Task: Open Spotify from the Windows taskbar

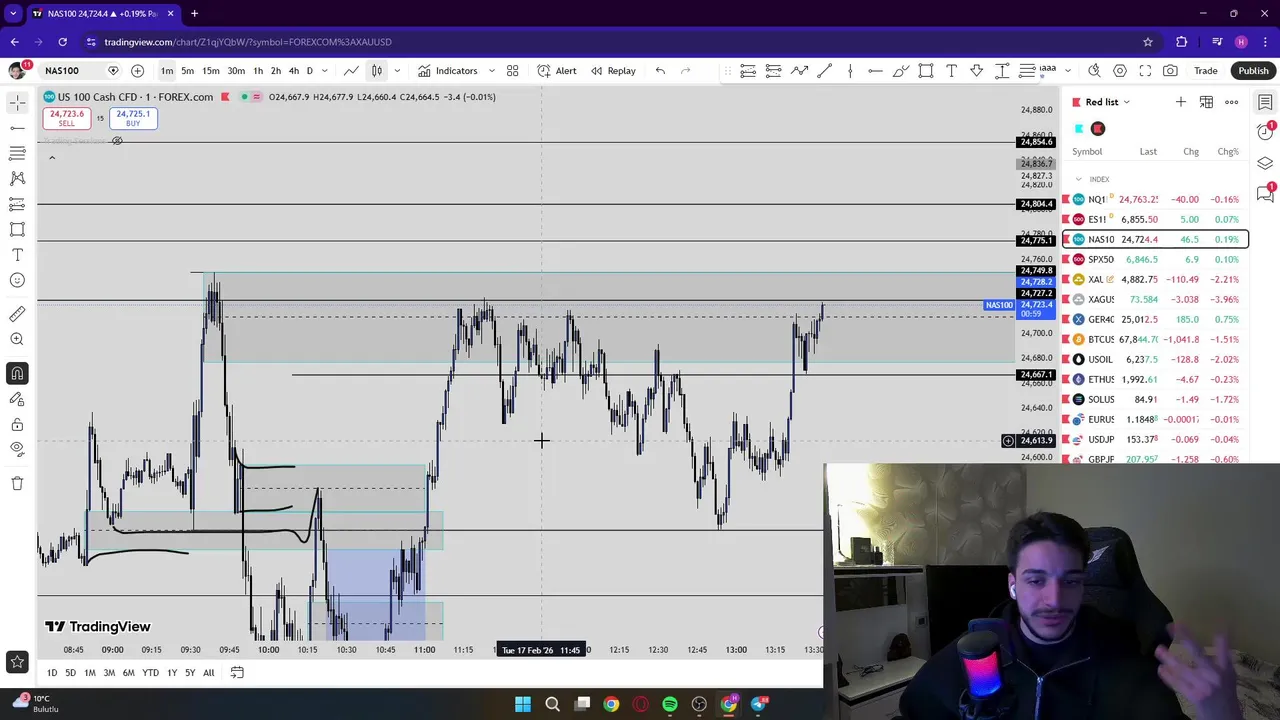Action: pyautogui.click(x=670, y=704)
